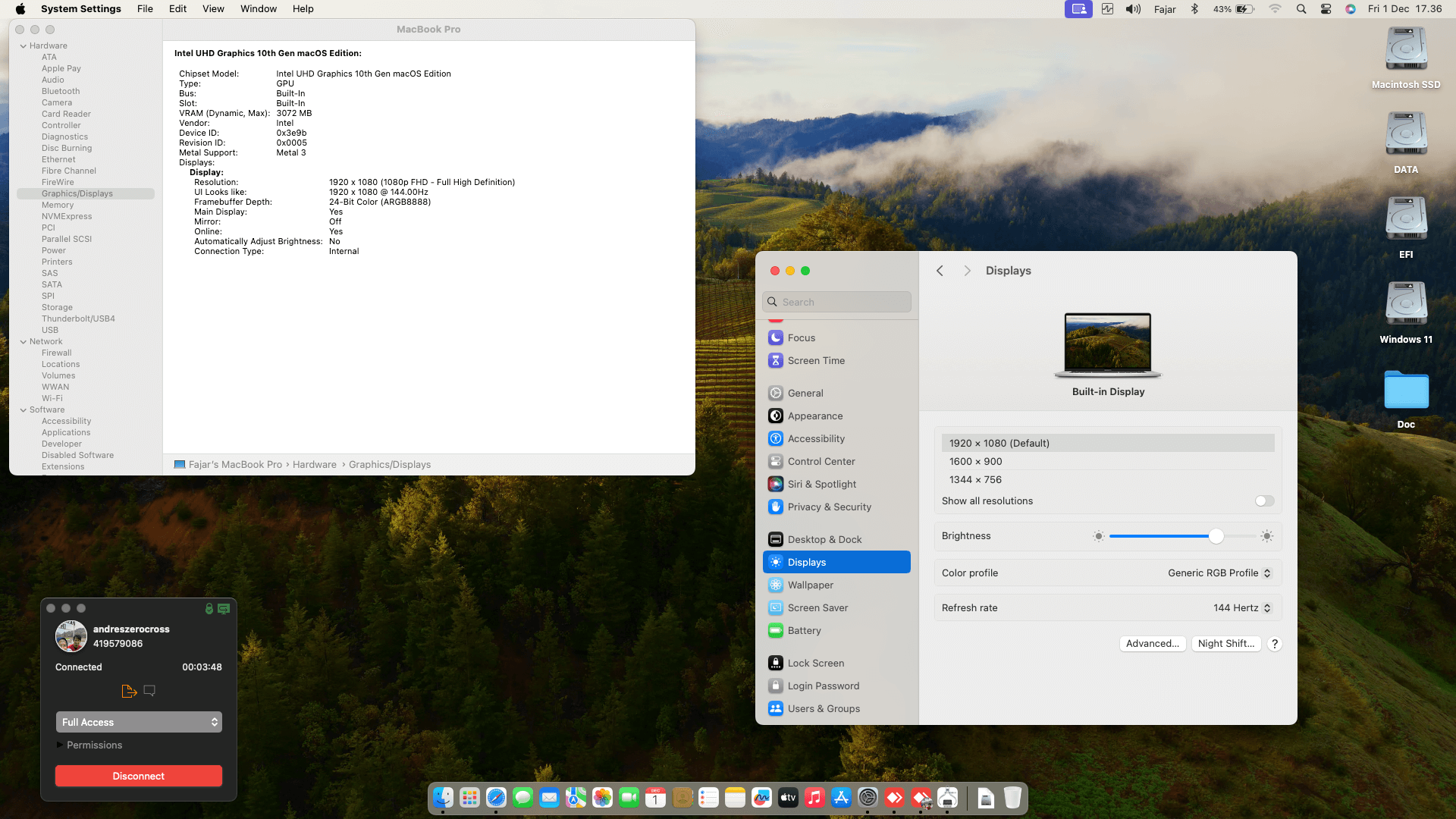Click the Night Shift... button
The image size is (1456, 819).
(x=1225, y=643)
